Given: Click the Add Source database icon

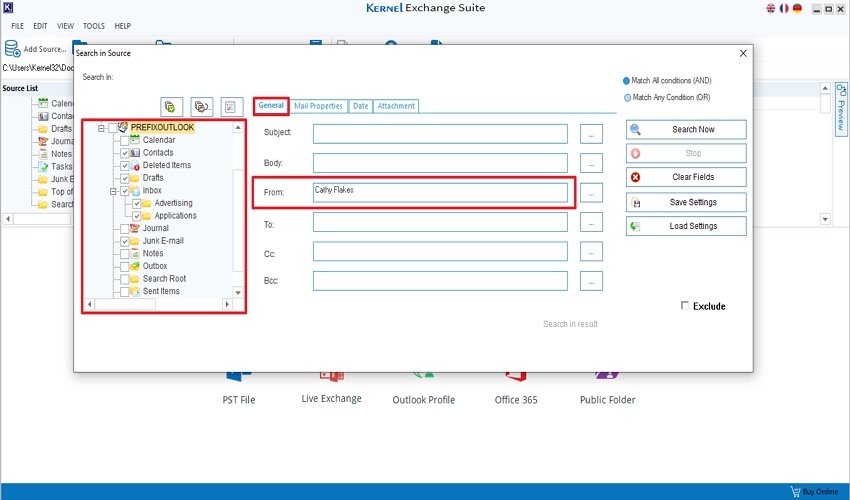Looking at the screenshot, I should point(12,48).
